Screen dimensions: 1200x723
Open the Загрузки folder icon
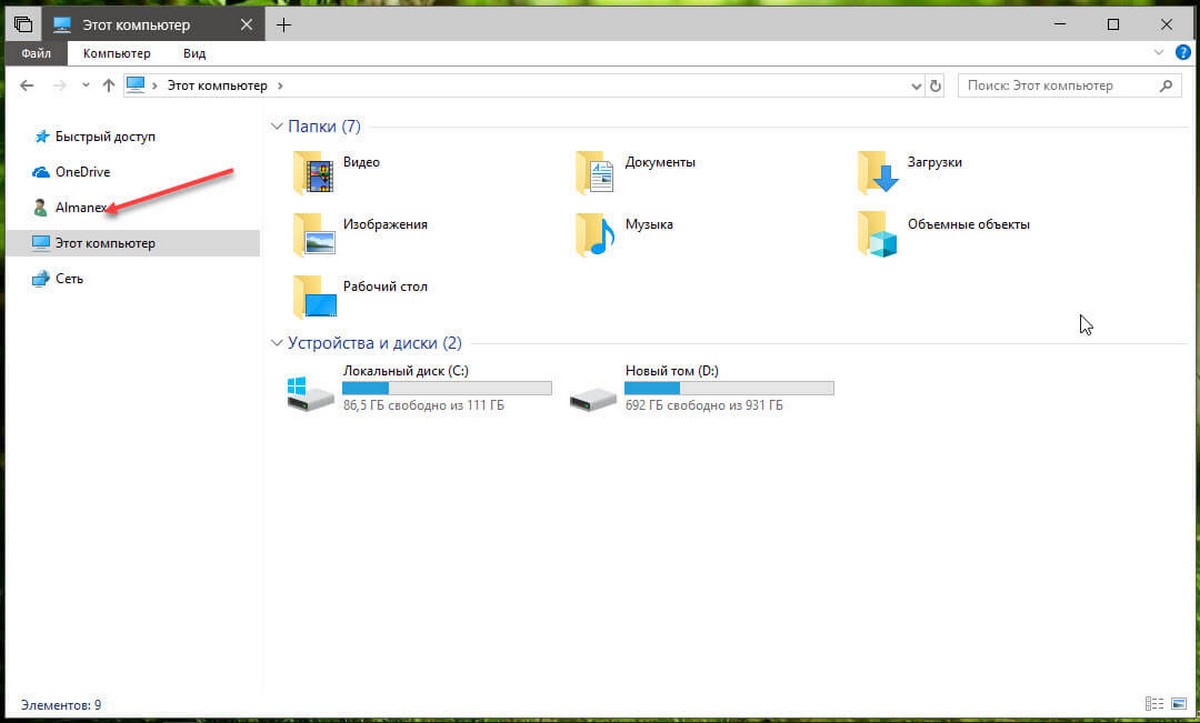click(x=877, y=172)
